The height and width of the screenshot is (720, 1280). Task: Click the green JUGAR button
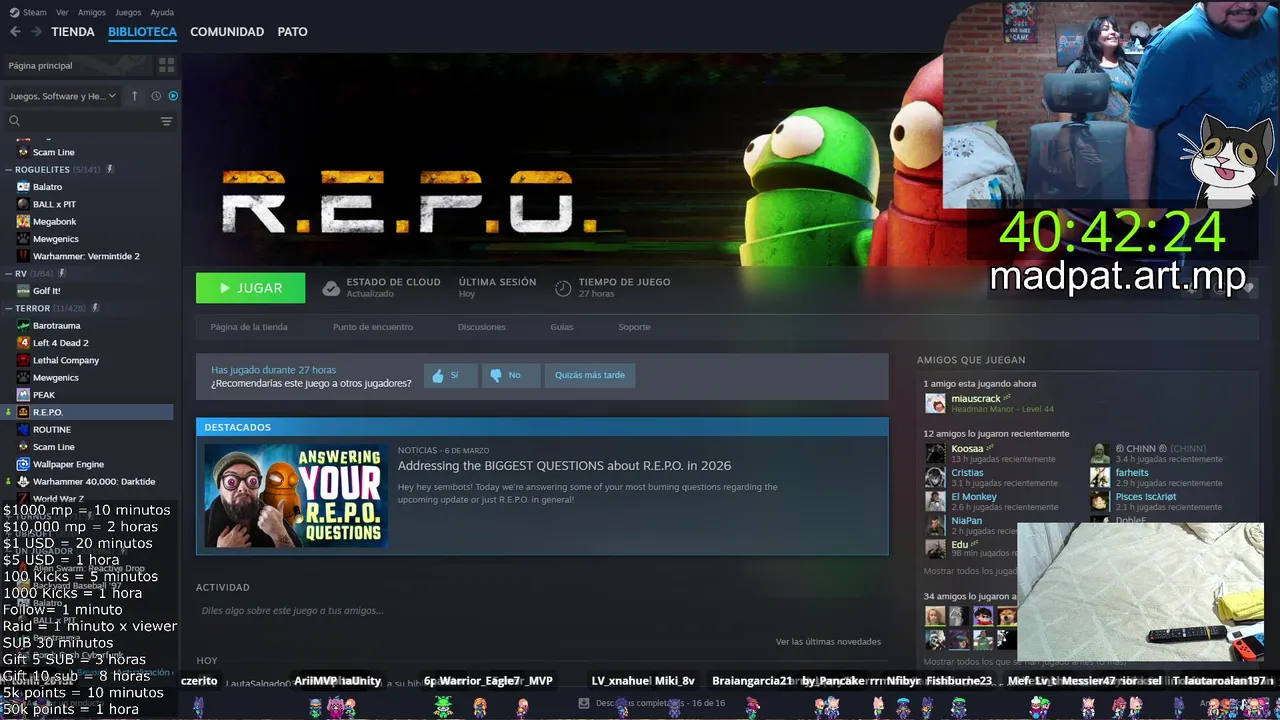tap(250, 288)
